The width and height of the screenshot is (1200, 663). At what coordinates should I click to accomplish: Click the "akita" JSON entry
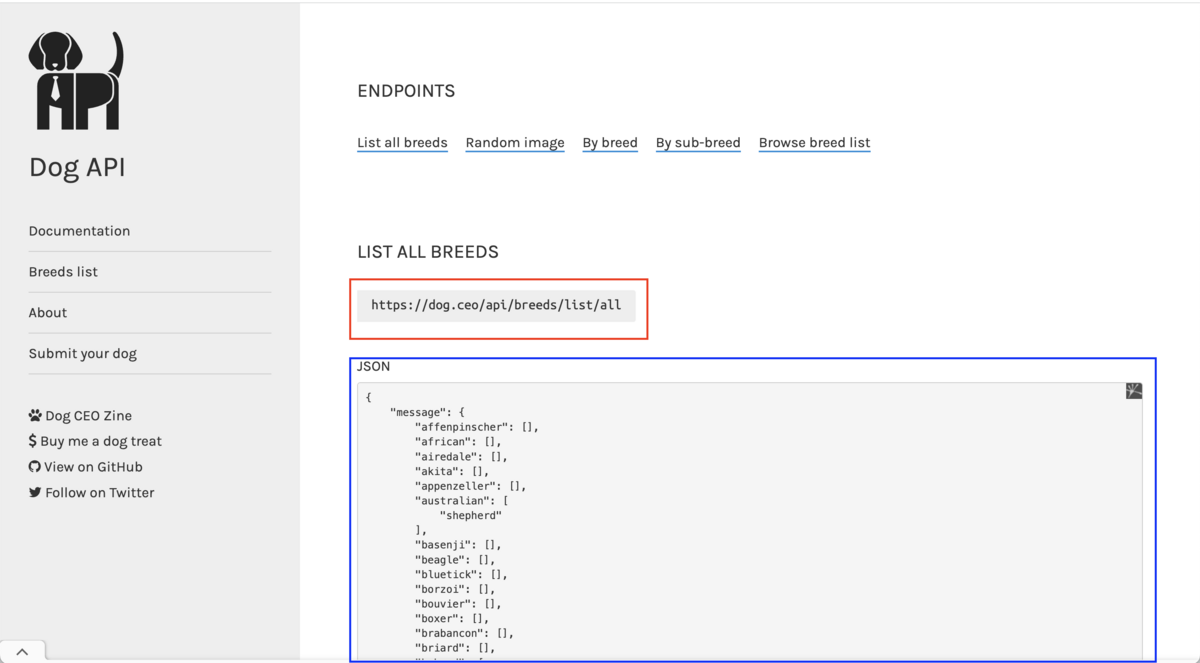(x=452, y=471)
